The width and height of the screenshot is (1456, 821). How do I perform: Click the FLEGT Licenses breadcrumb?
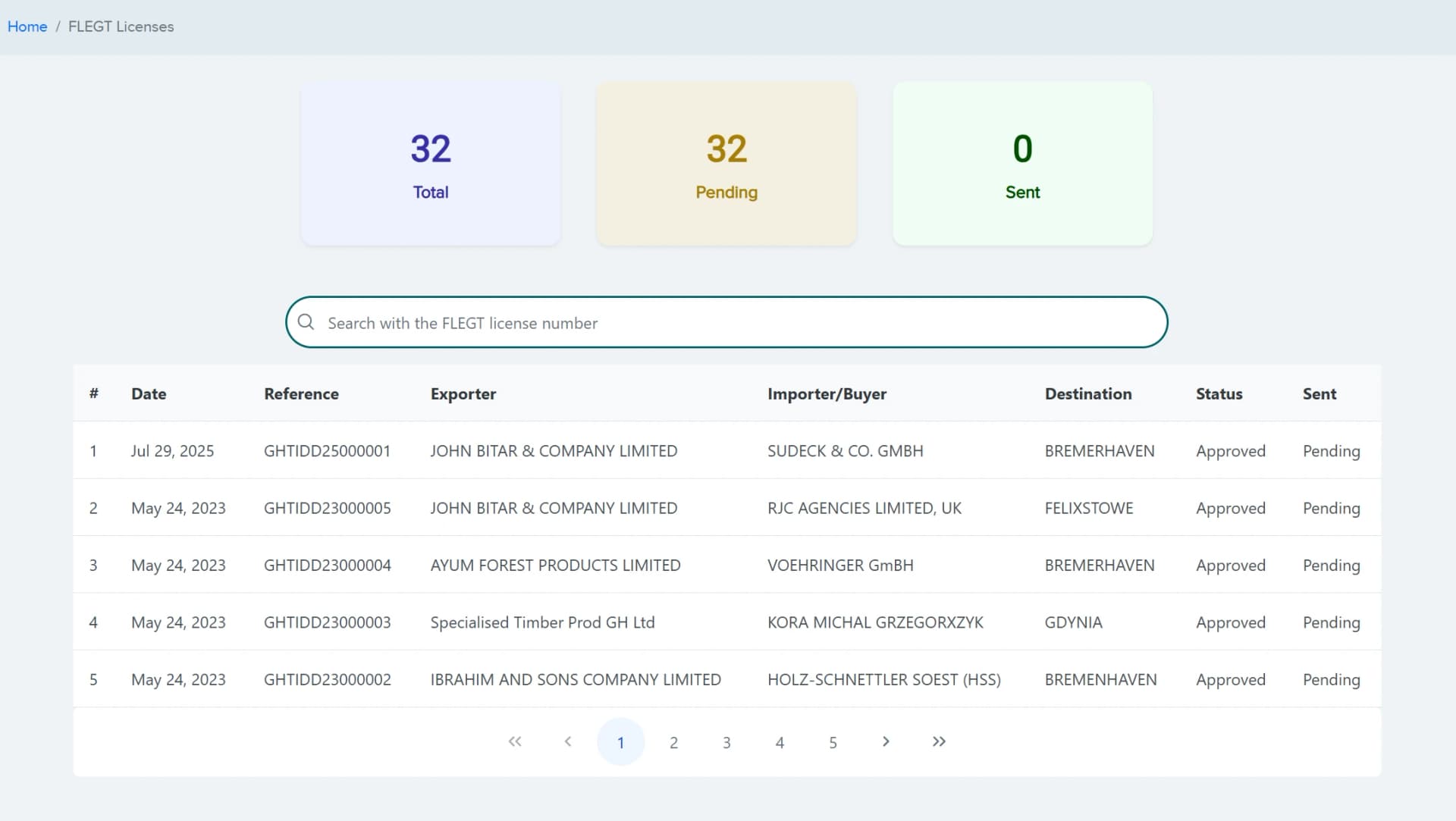121,27
